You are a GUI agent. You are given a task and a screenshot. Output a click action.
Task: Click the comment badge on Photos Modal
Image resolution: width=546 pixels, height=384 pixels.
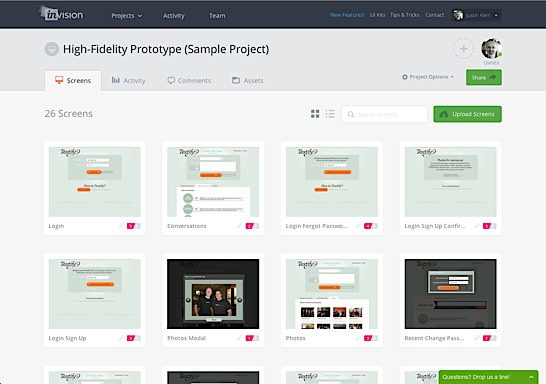[x=252, y=338]
